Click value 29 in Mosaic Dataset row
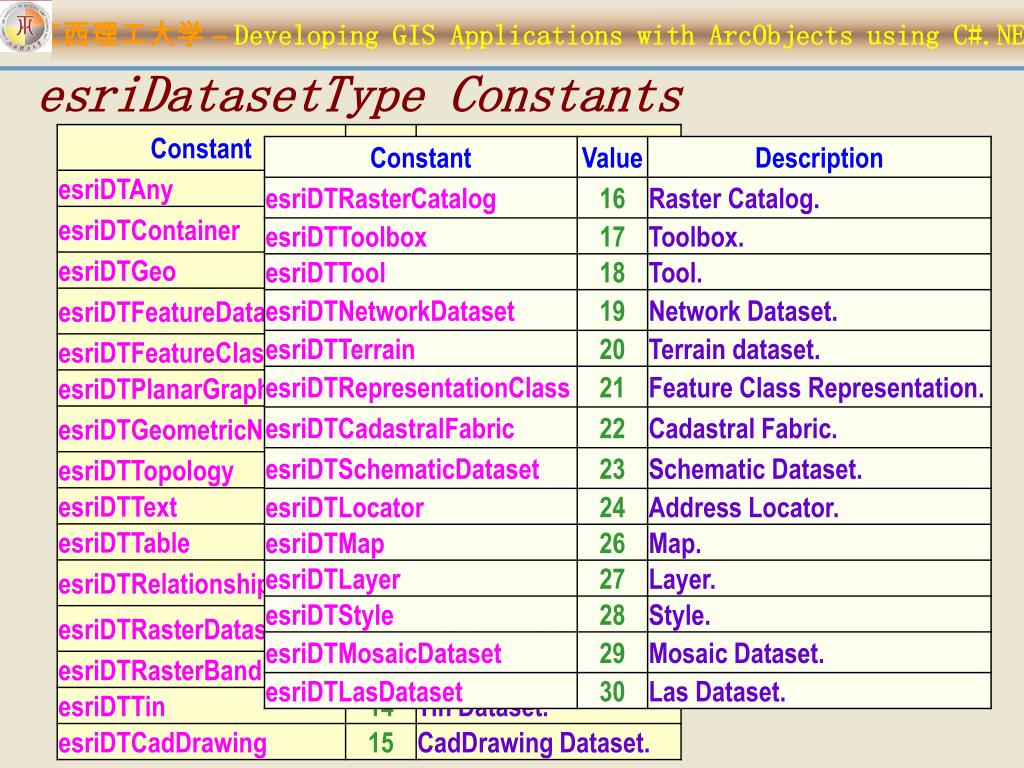This screenshot has height=768, width=1024. (612, 654)
